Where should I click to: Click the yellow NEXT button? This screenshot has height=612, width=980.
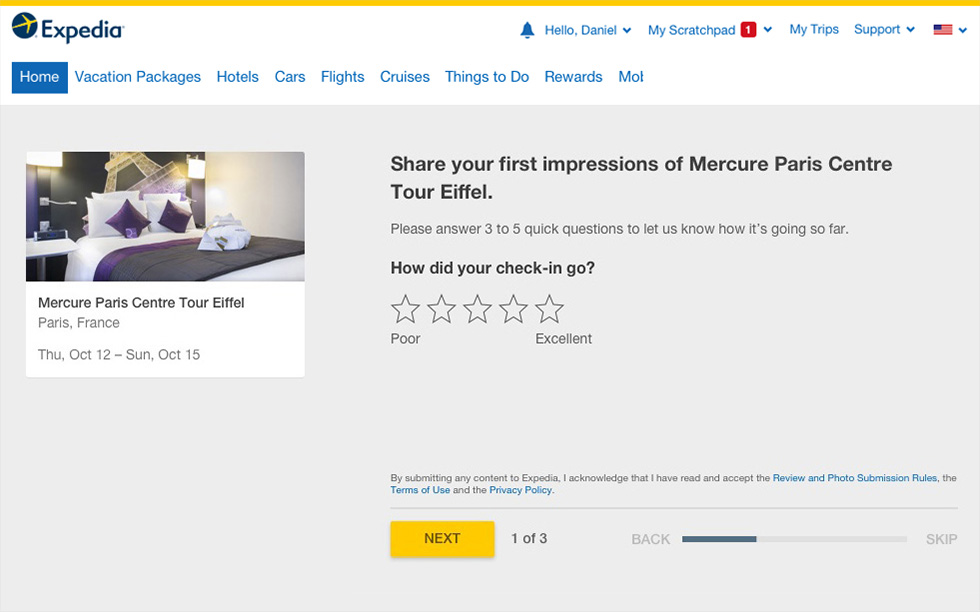(442, 539)
